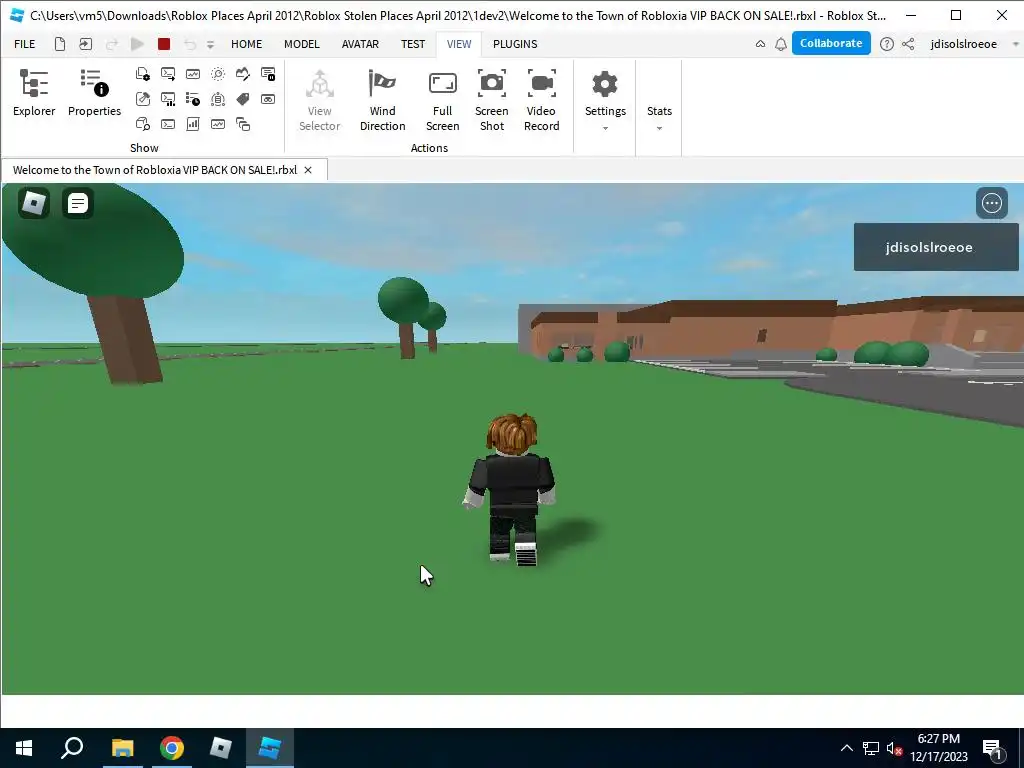
Task: Show Performance stats (bar chart page icon)
Action: [x=193, y=124]
